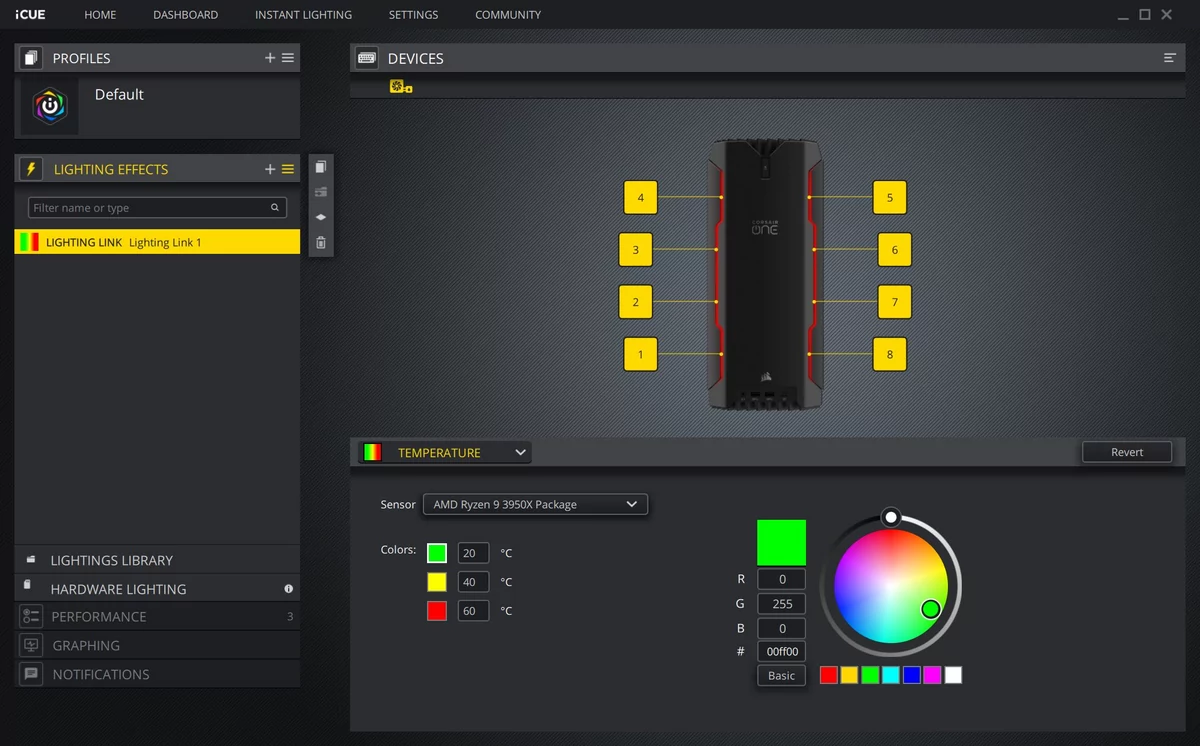Click the R value field
Screen dimensions: 1200x746
coord(781,579)
